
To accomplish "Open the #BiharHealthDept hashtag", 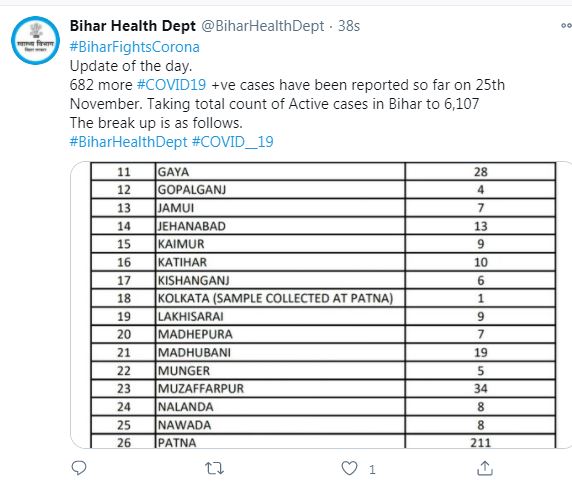I will point(128,142).
